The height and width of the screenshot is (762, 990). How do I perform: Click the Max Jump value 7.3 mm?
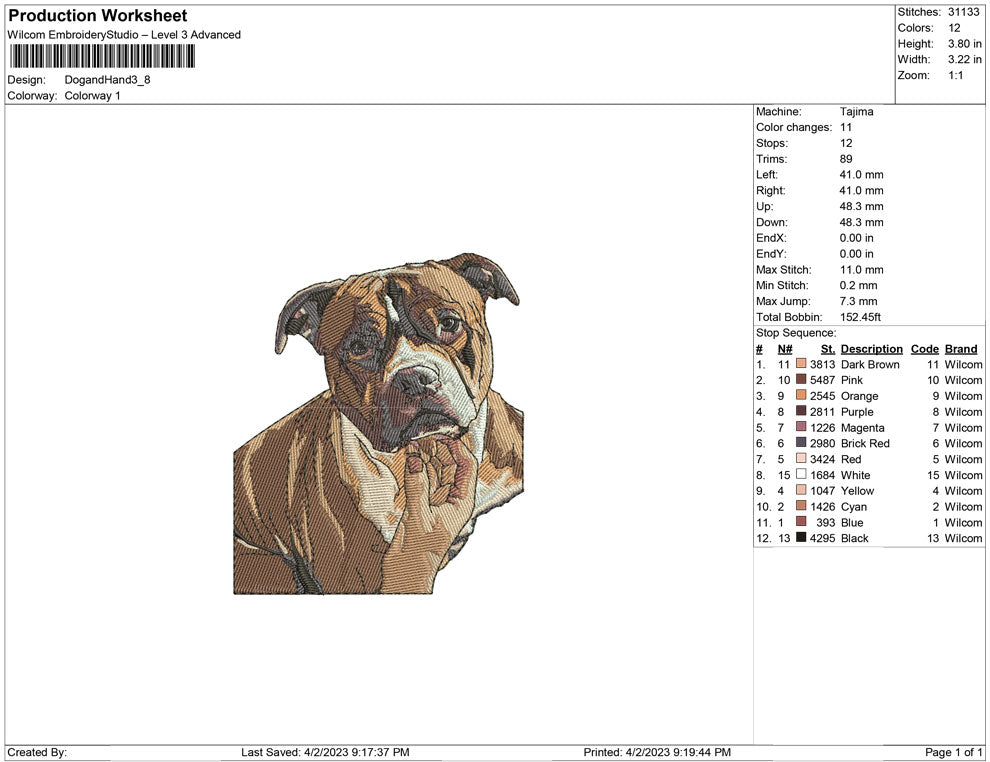[858, 301]
